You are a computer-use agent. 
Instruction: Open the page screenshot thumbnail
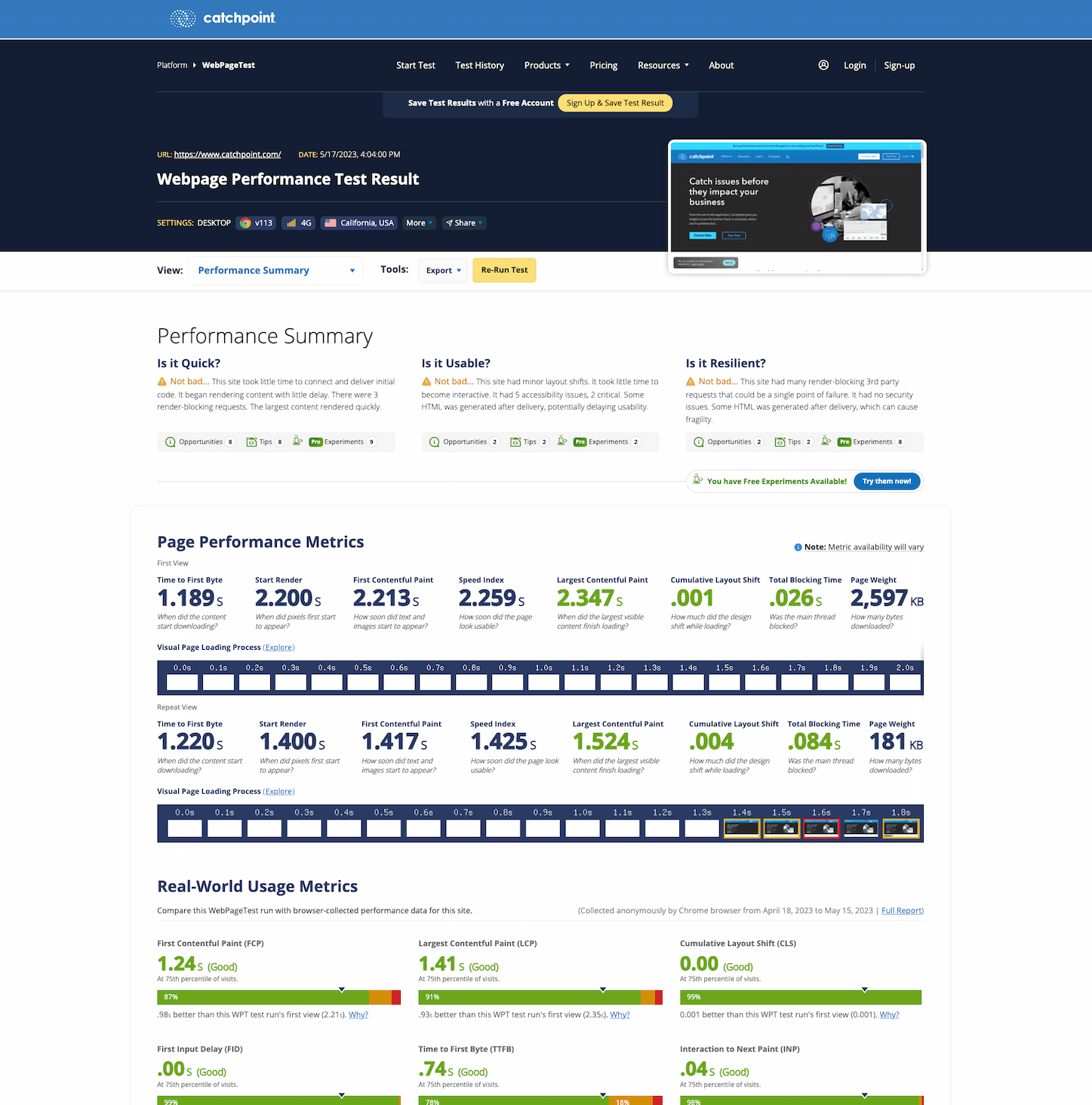pyautogui.click(x=797, y=207)
